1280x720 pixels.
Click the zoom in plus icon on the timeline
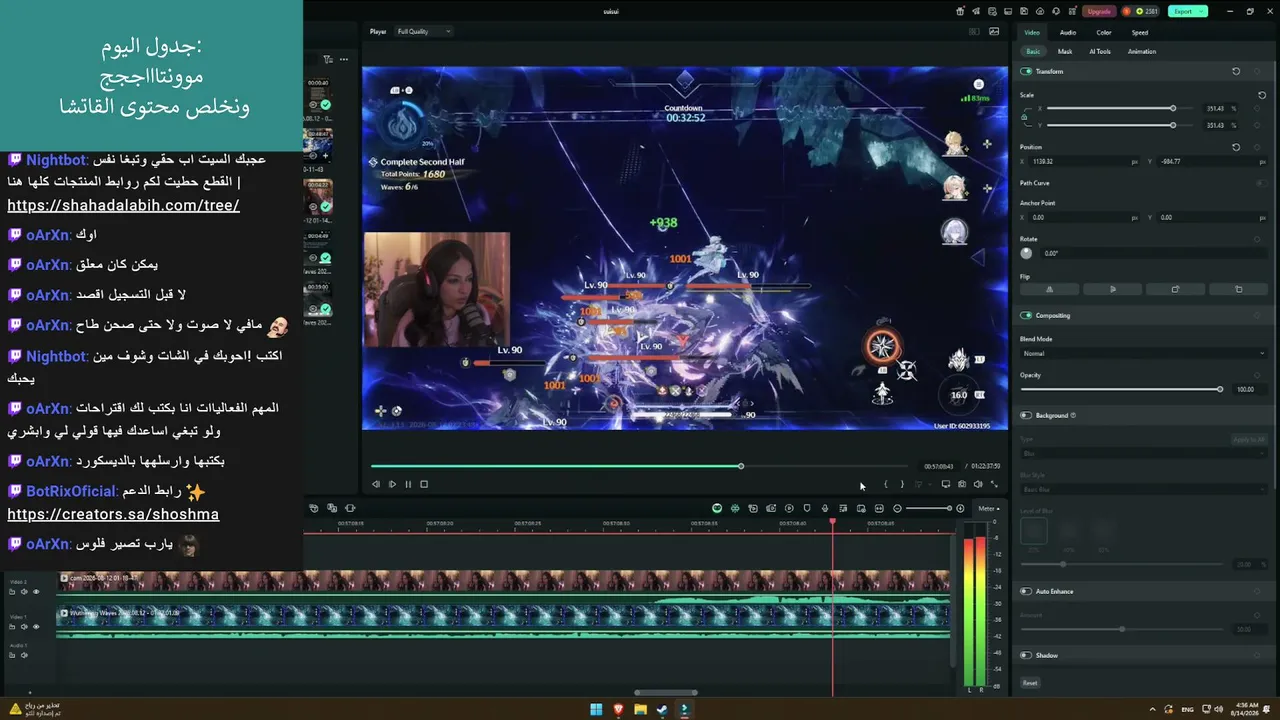tap(960, 508)
